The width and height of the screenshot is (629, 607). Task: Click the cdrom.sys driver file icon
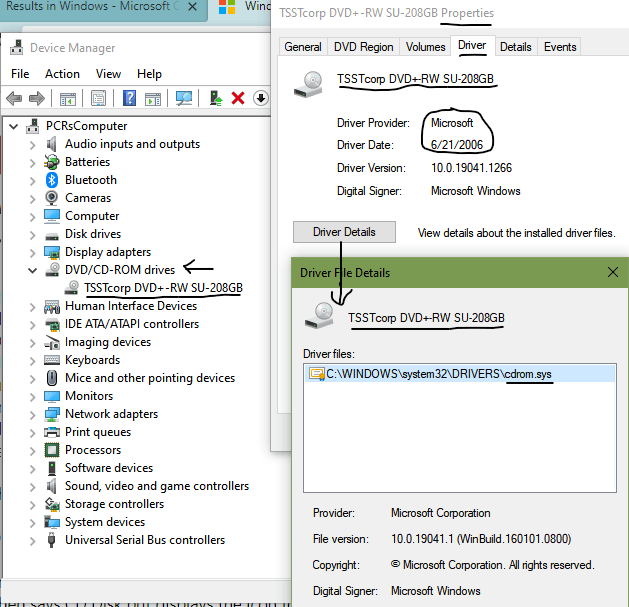317,374
